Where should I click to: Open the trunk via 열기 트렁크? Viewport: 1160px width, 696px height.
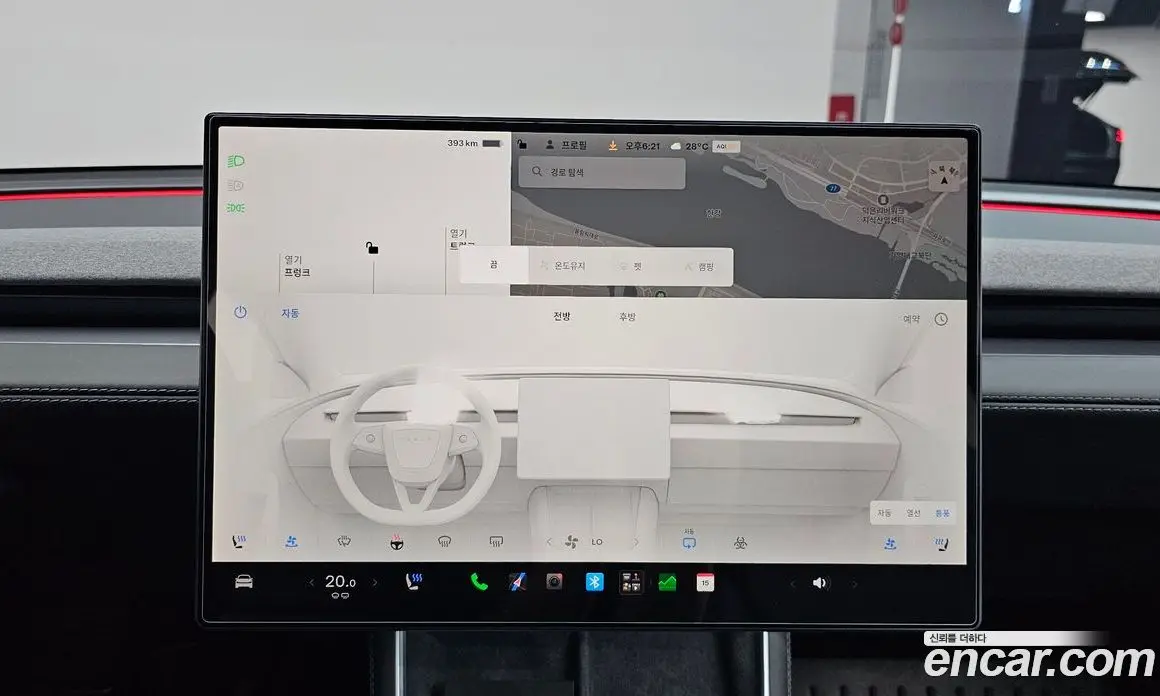pyautogui.click(x=461, y=239)
